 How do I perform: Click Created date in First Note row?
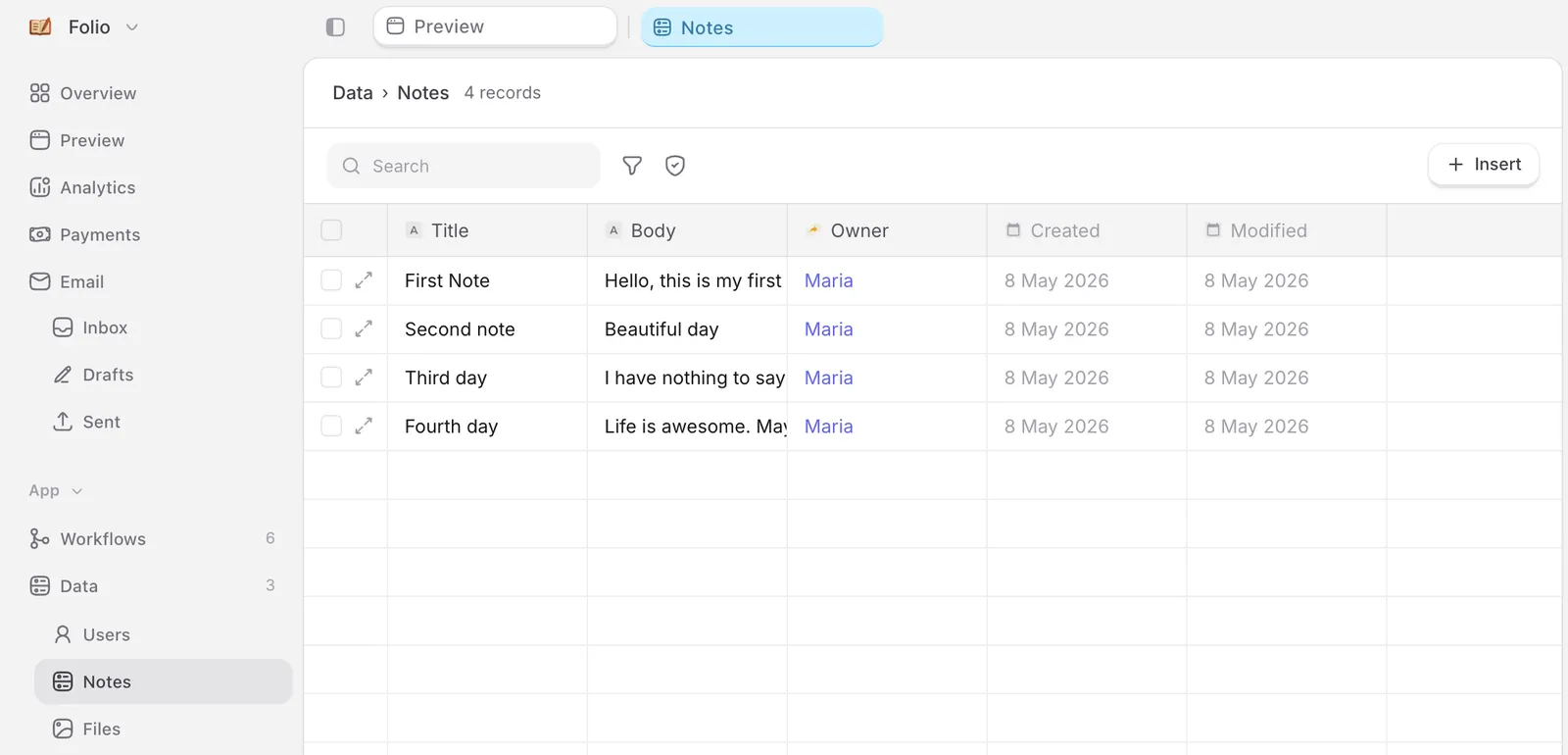click(x=1056, y=280)
